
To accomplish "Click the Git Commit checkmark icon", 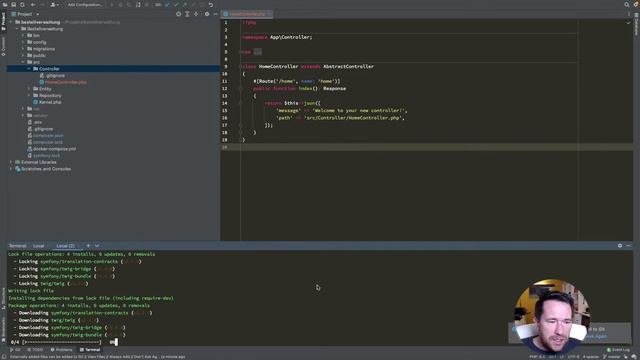I will coord(176,4).
